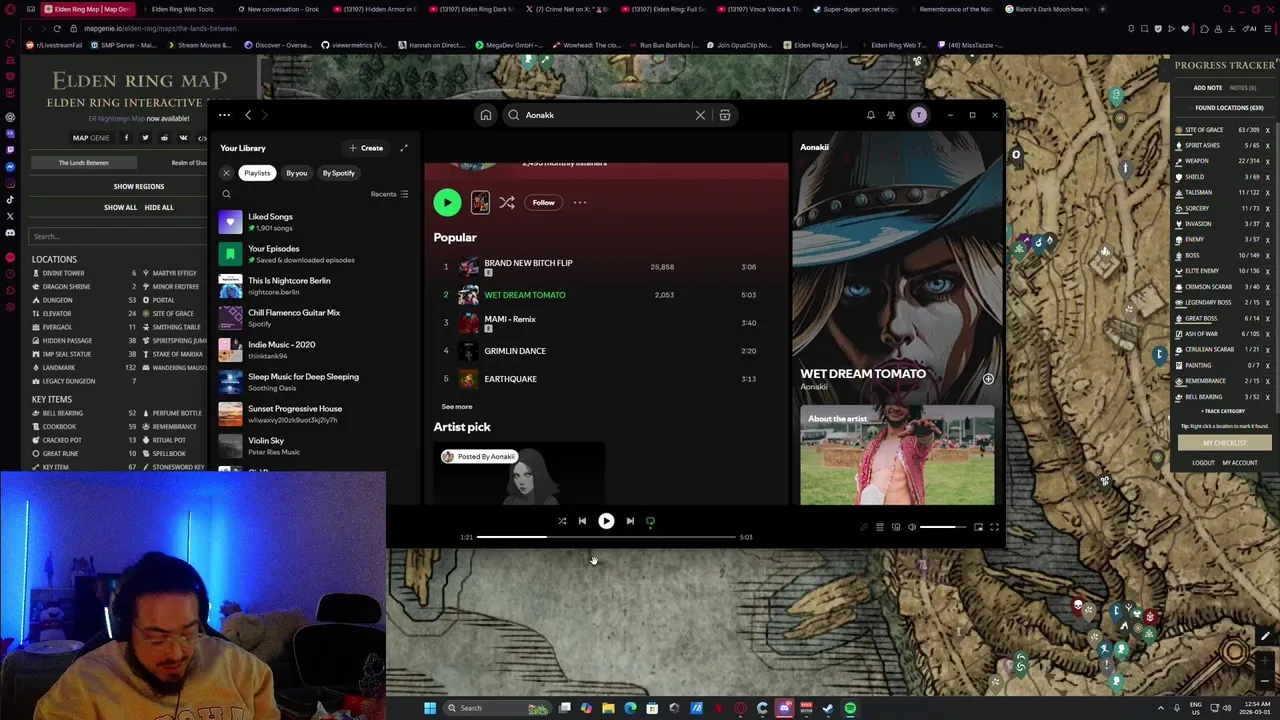The width and height of the screenshot is (1280, 720).
Task: Open Sleep Music for Deep Sleeping
Action: point(314,382)
